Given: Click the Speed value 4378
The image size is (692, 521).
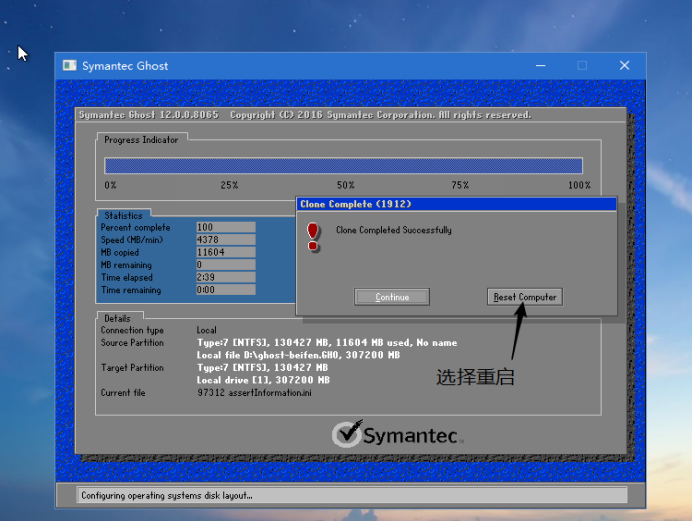Looking at the screenshot, I should (x=226, y=240).
